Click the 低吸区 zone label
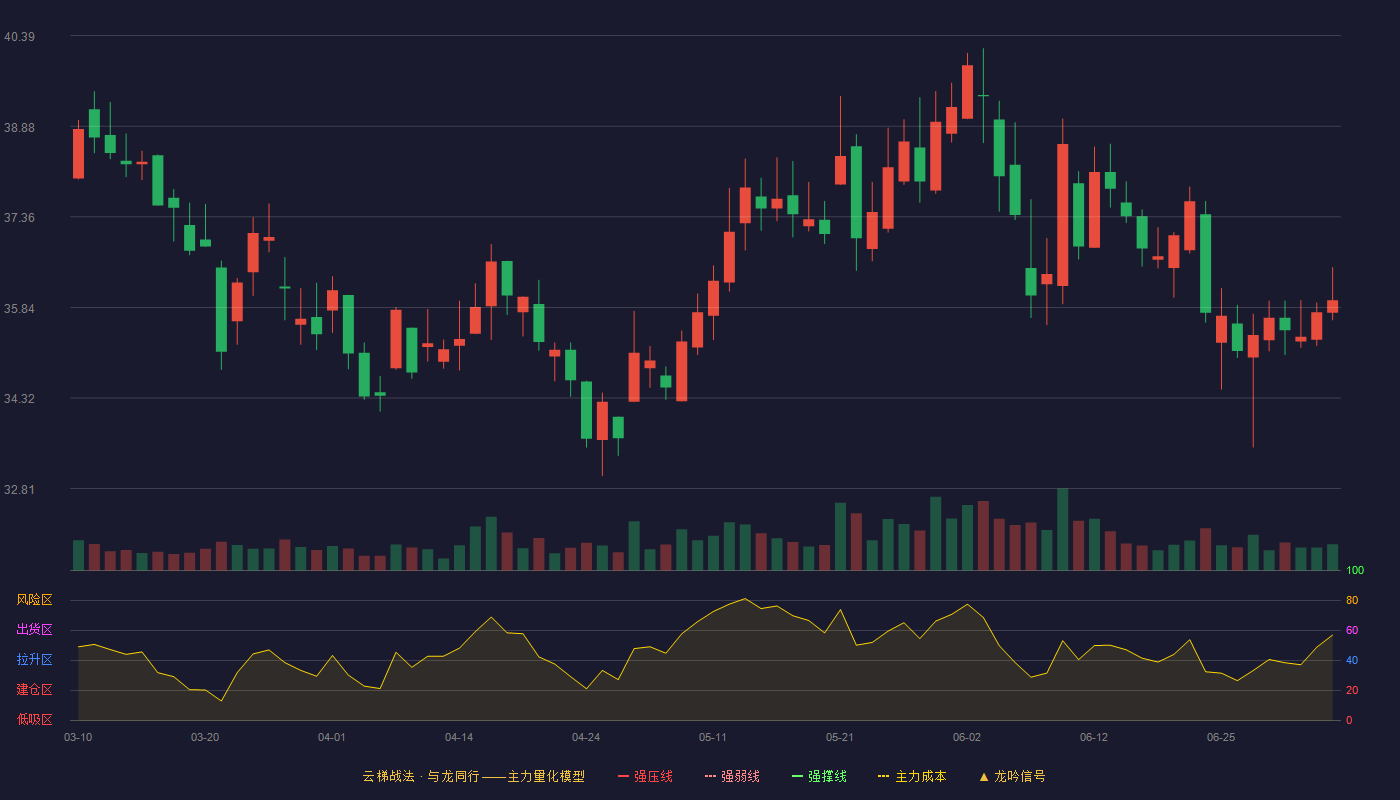The height and width of the screenshot is (800, 1400). click(34, 720)
